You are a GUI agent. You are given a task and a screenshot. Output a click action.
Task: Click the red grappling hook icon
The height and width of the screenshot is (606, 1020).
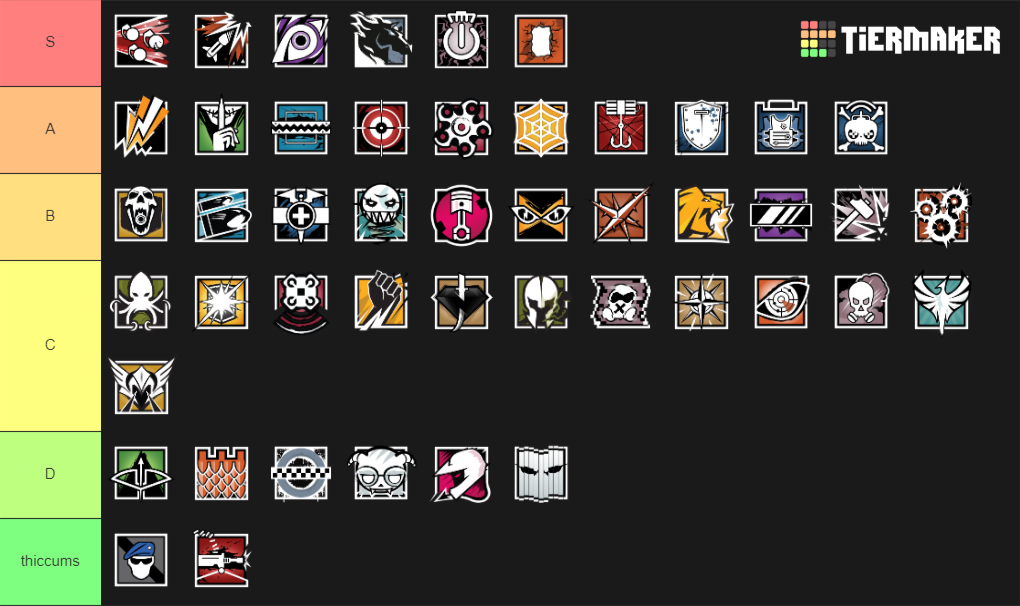[621, 128]
